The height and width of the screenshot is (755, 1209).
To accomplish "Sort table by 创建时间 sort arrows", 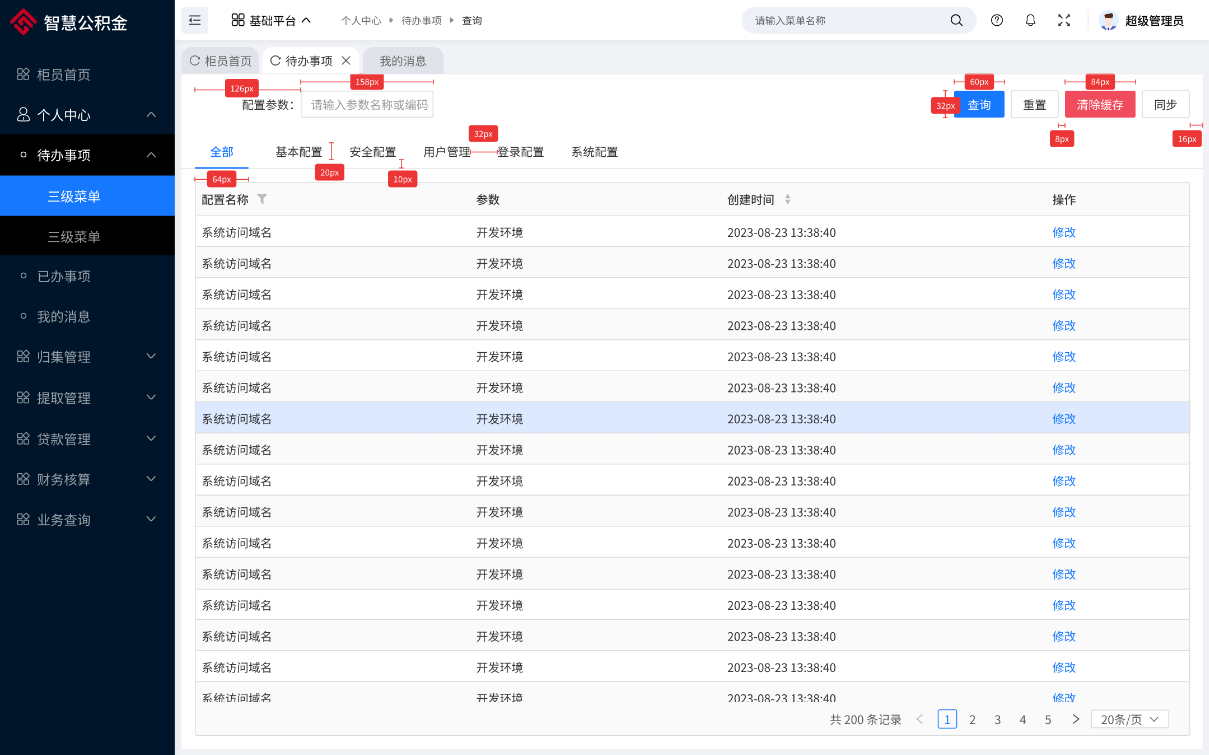I will (787, 200).
